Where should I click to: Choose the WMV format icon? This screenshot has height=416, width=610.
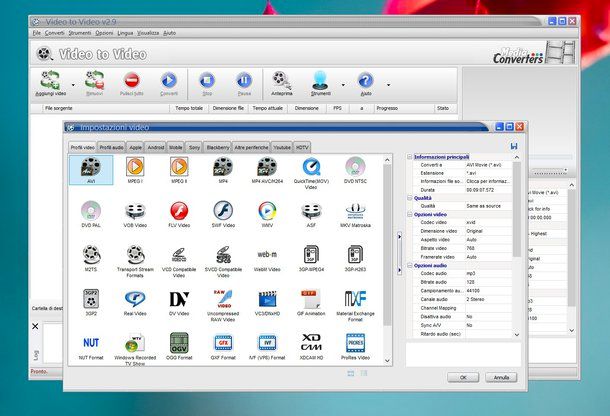pyautogui.click(x=267, y=214)
